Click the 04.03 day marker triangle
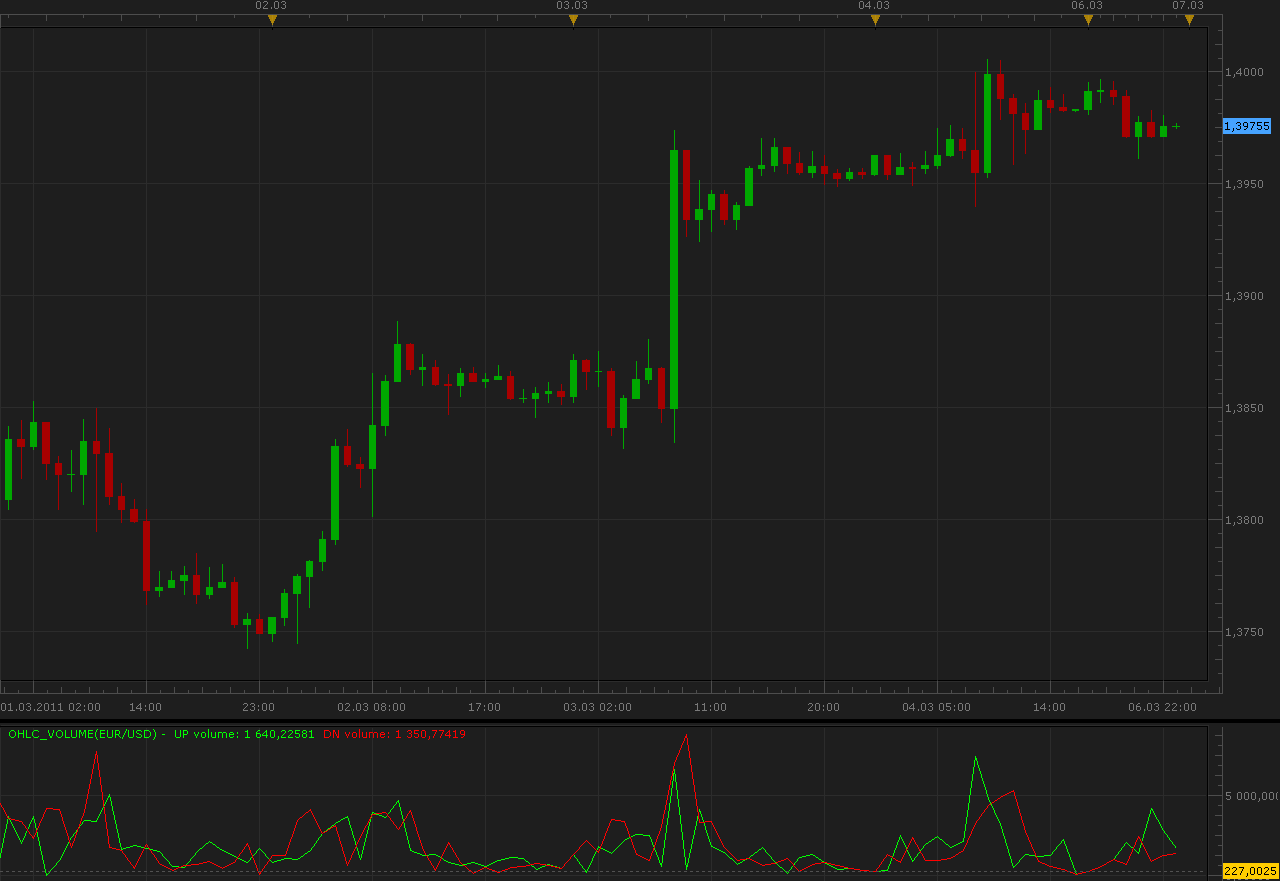 (875, 20)
